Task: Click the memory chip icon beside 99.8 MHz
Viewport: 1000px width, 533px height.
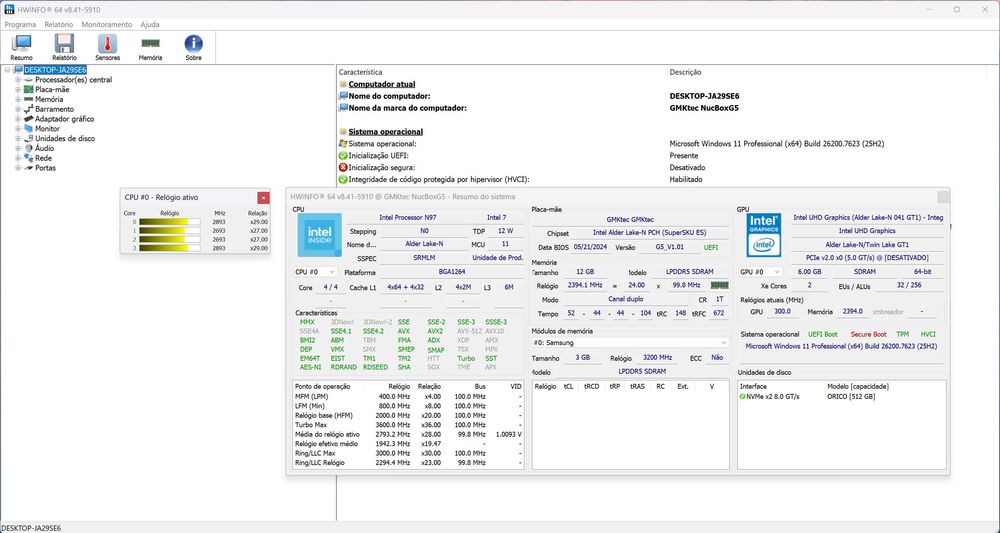Action: pyautogui.click(x=719, y=285)
